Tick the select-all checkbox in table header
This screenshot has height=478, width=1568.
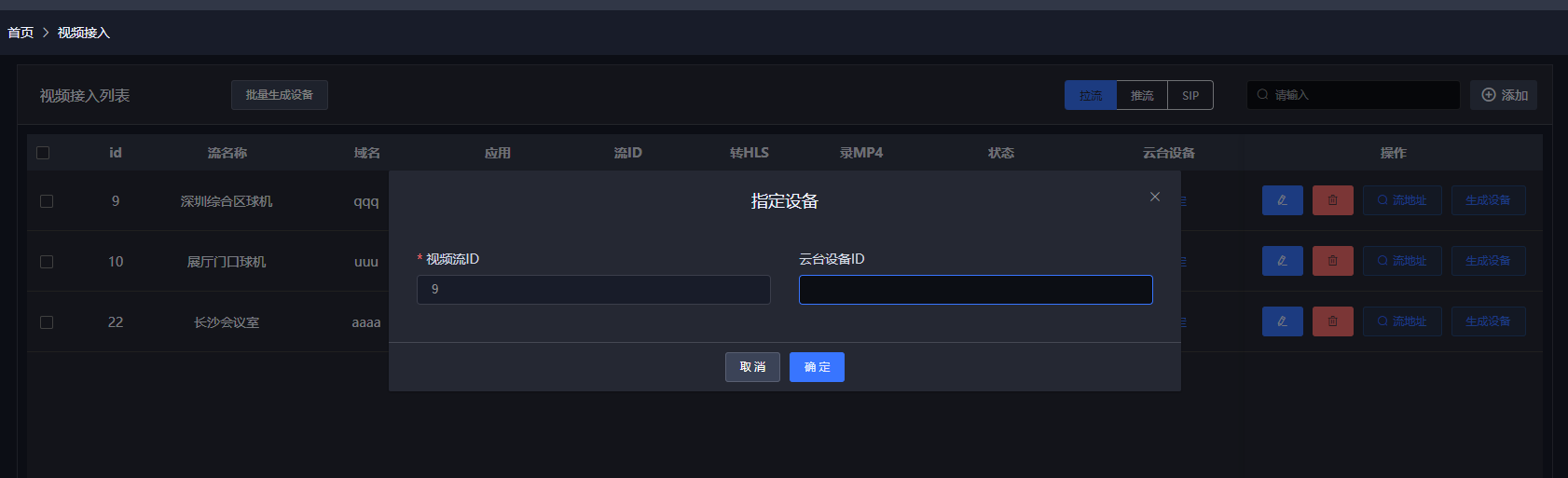(43, 153)
